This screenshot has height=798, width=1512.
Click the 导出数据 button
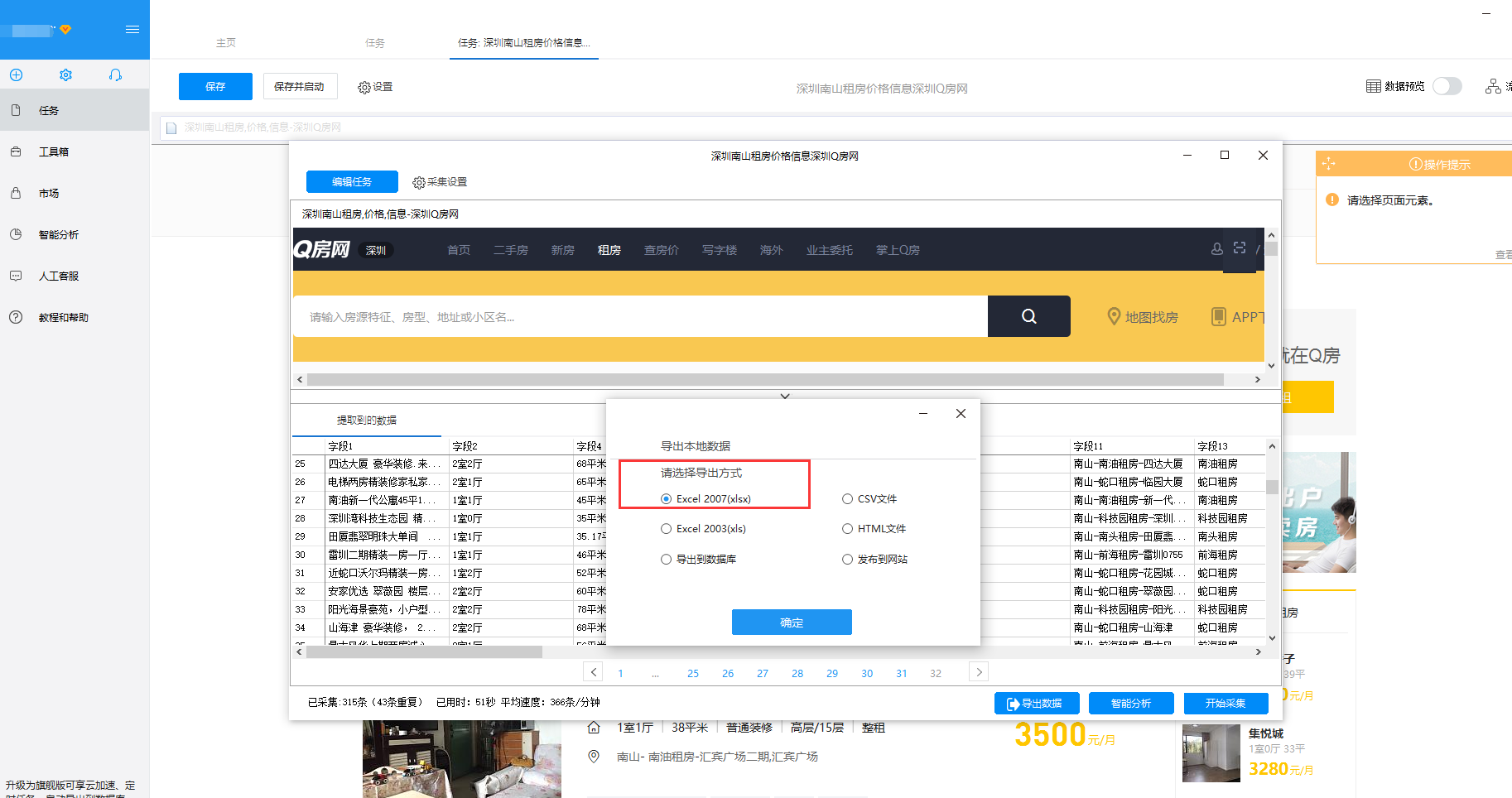[1037, 703]
